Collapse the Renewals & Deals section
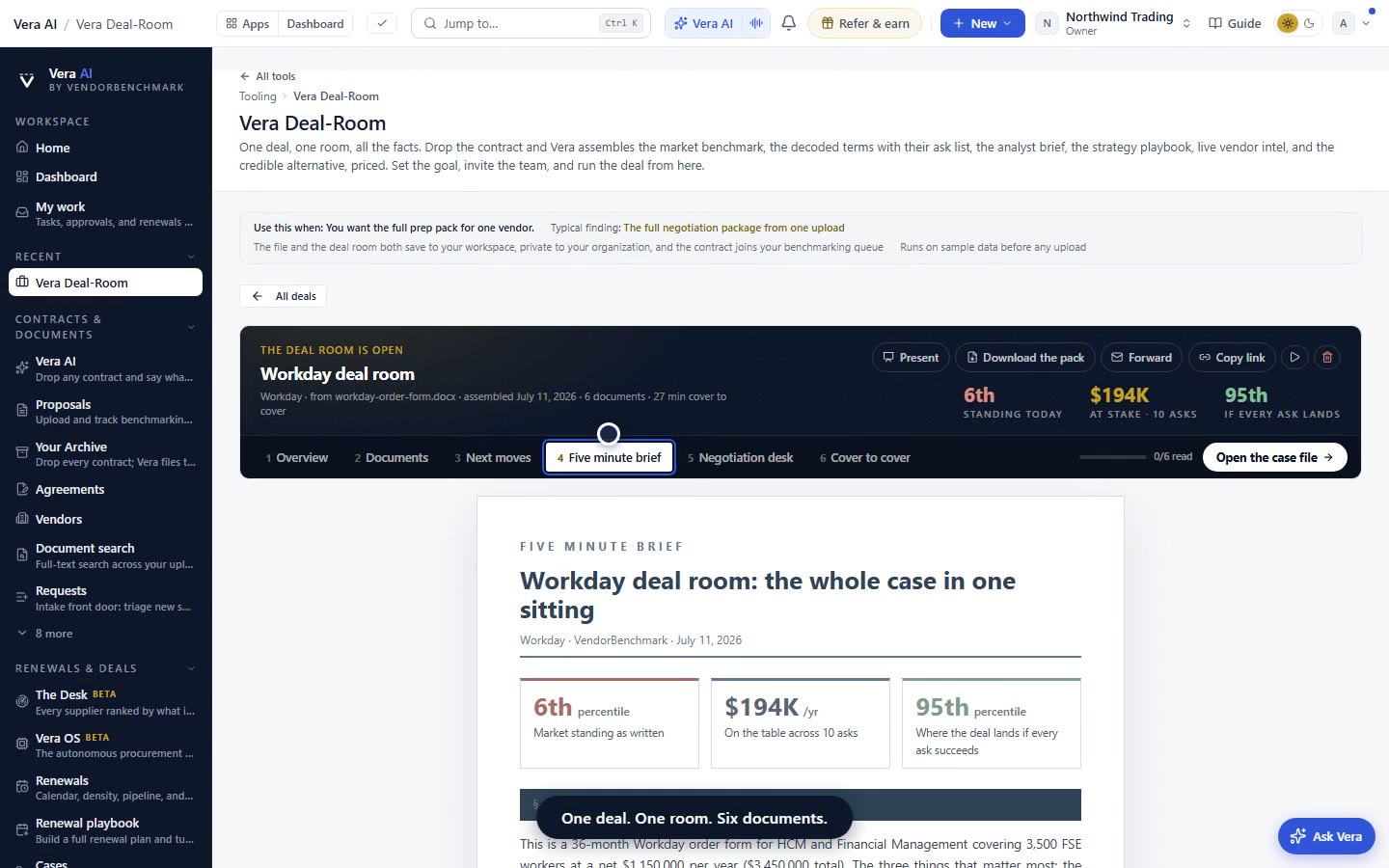The width and height of the screenshot is (1389, 868). coord(191,668)
